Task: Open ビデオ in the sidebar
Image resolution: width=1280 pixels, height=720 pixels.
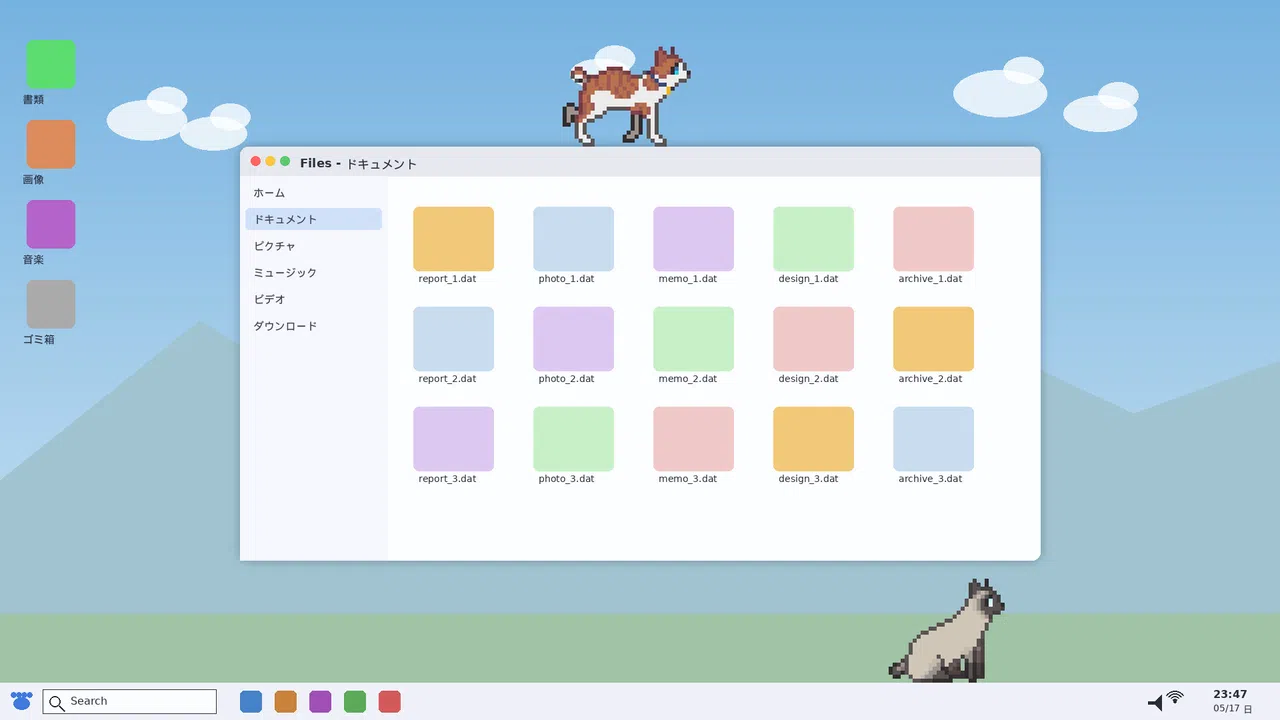Action: (314, 299)
